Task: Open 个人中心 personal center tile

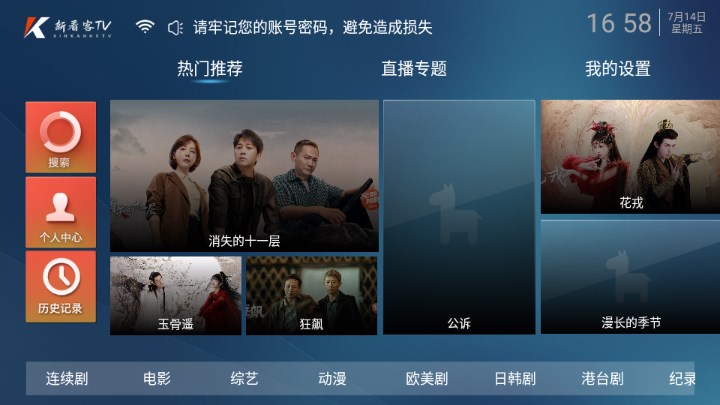Action: [x=61, y=212]
